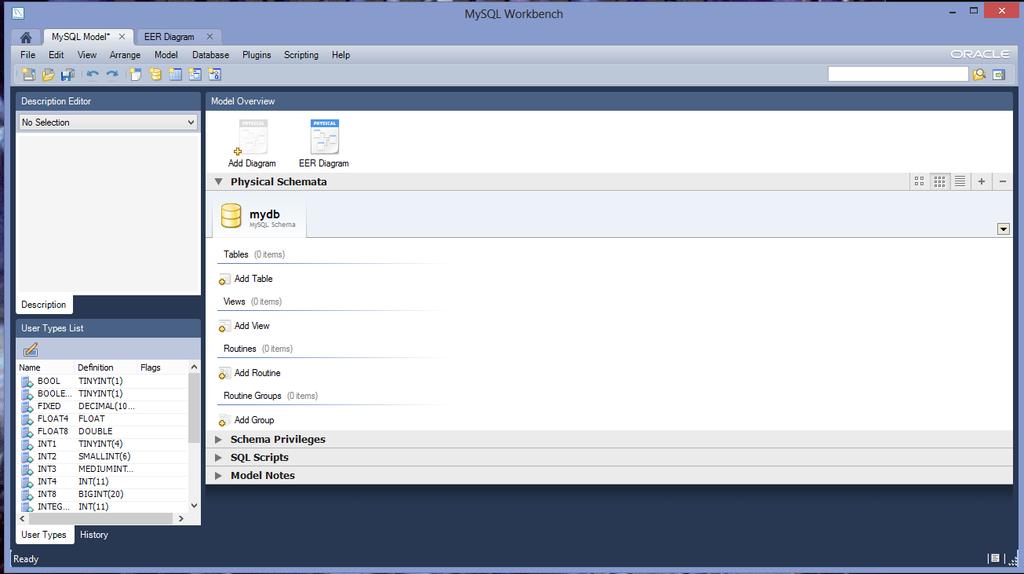Open the Scripting menu
The width and height of the screenshot is (1024, 574).
tap(301, 55)
